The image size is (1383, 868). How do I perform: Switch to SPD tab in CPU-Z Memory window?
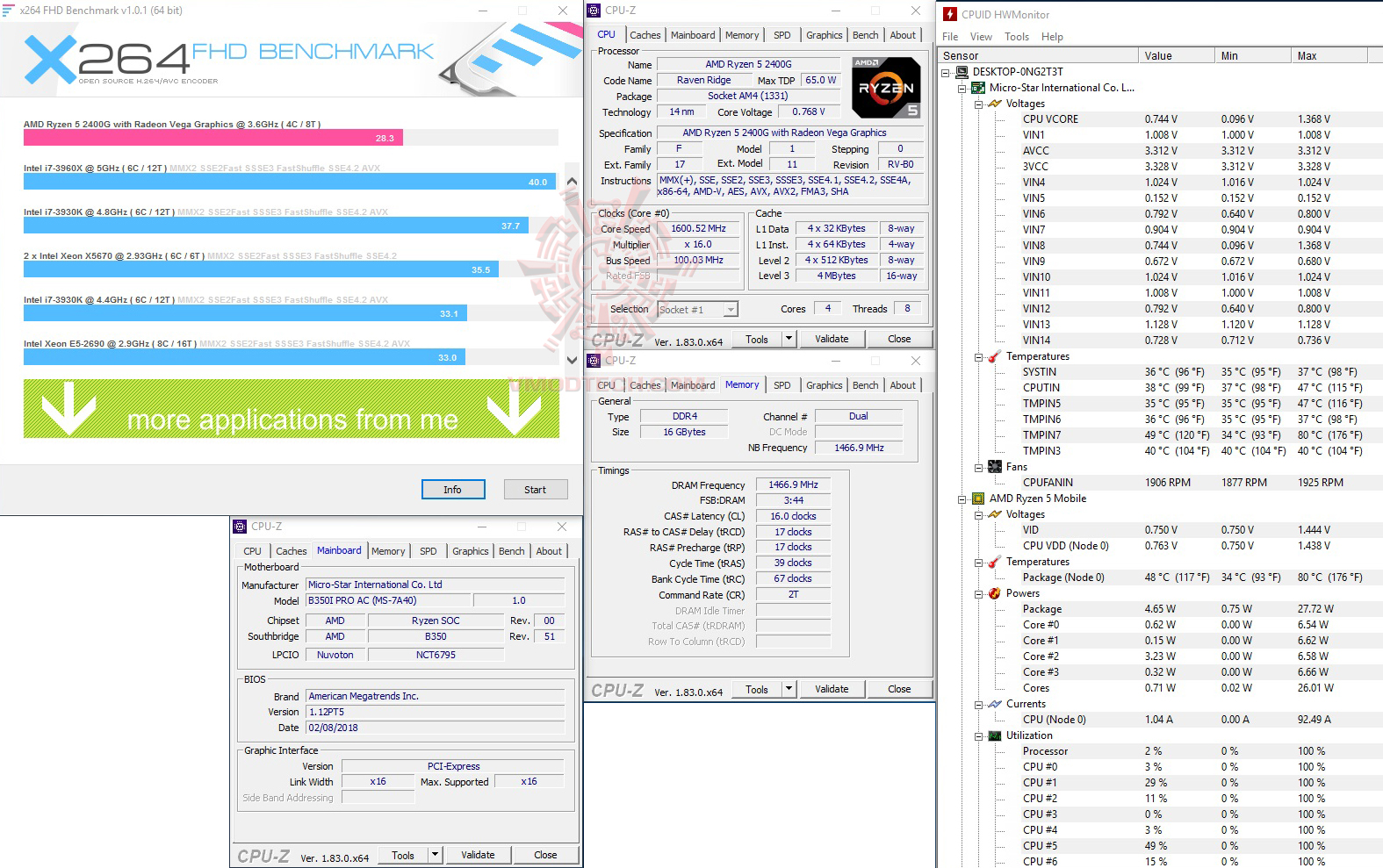[782, 385]
